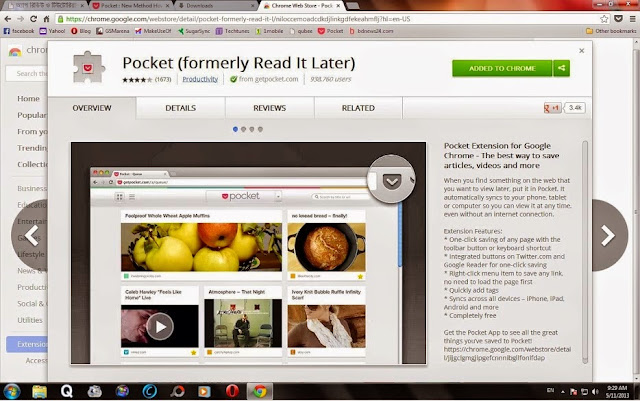Expand the Other bookmarks folder
Viewport: 640px width, 401px height.
point(611,31)
